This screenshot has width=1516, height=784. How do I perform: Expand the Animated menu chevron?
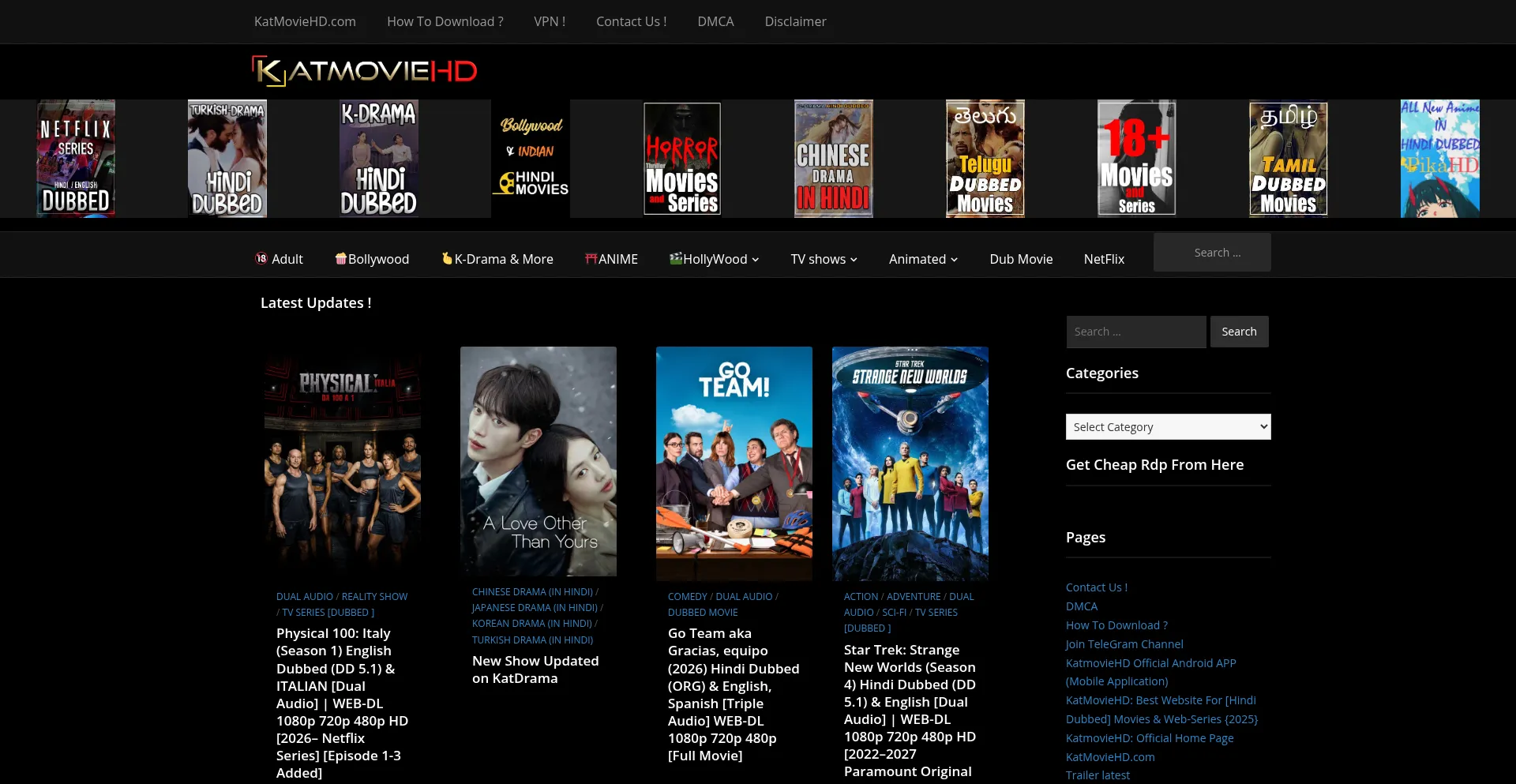click(x=954, y=260)
